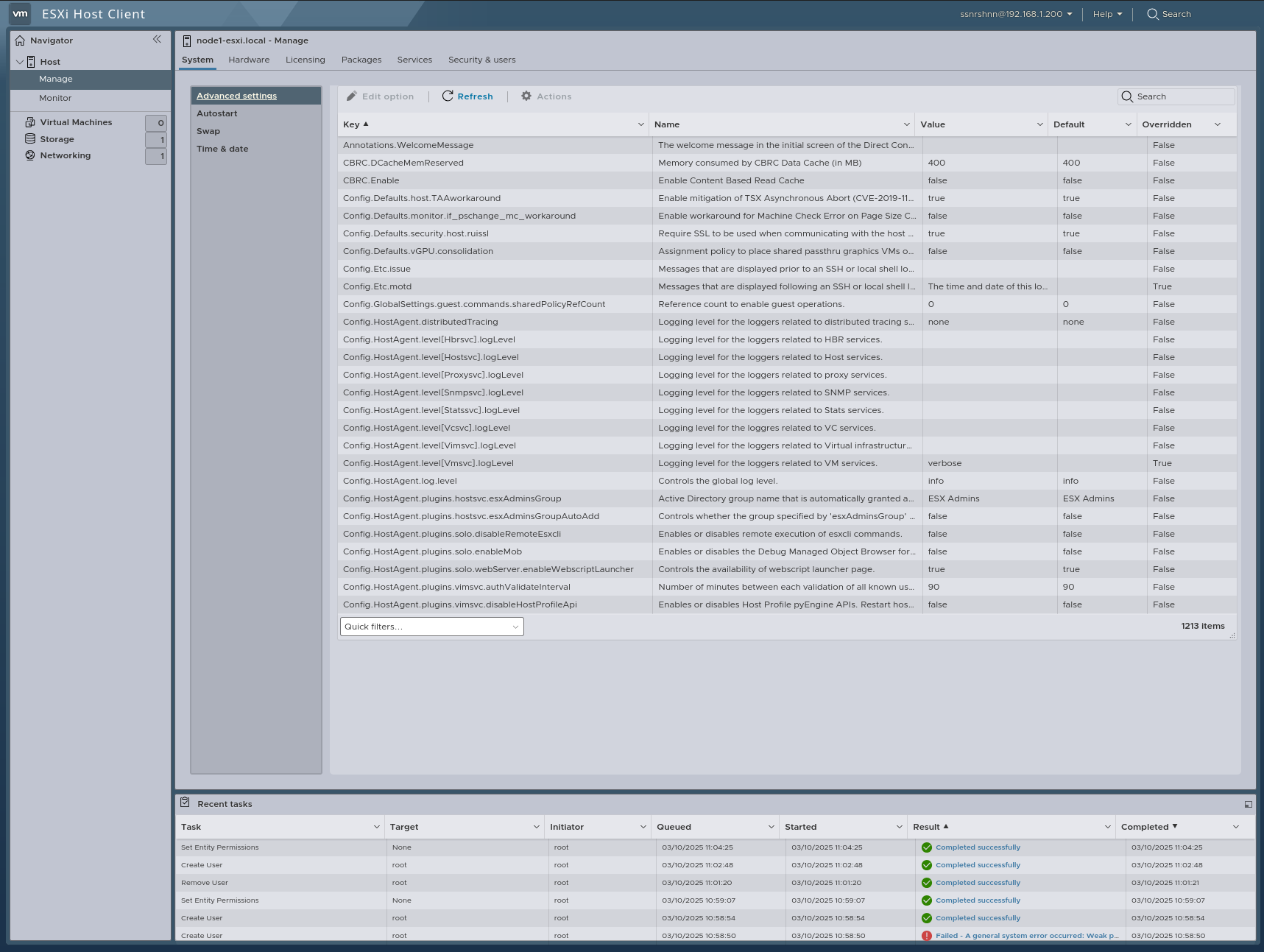Select the Networking item in Navigator

(x=66, y=155)
